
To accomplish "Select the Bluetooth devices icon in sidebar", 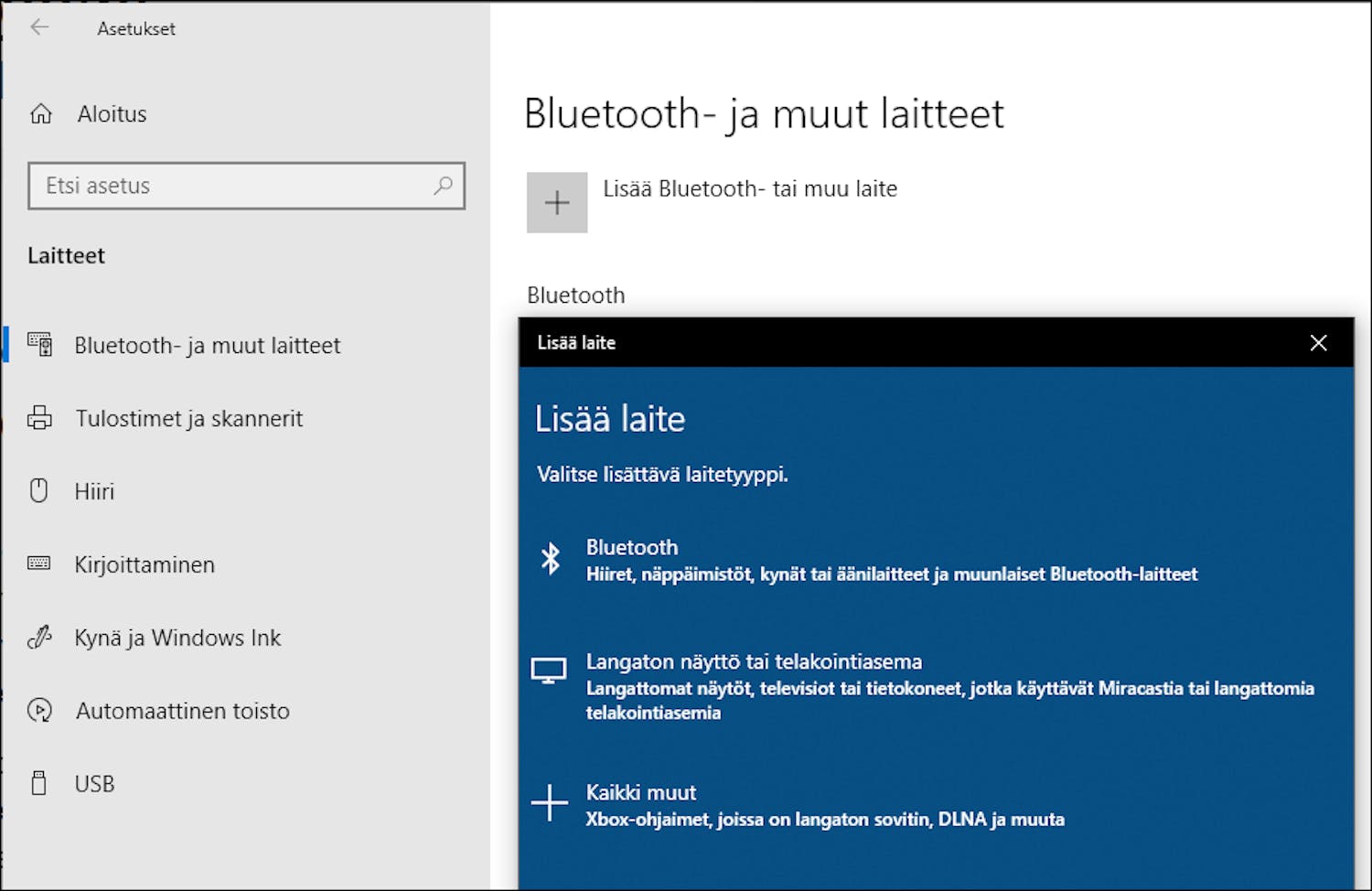I will click(40, 345).
